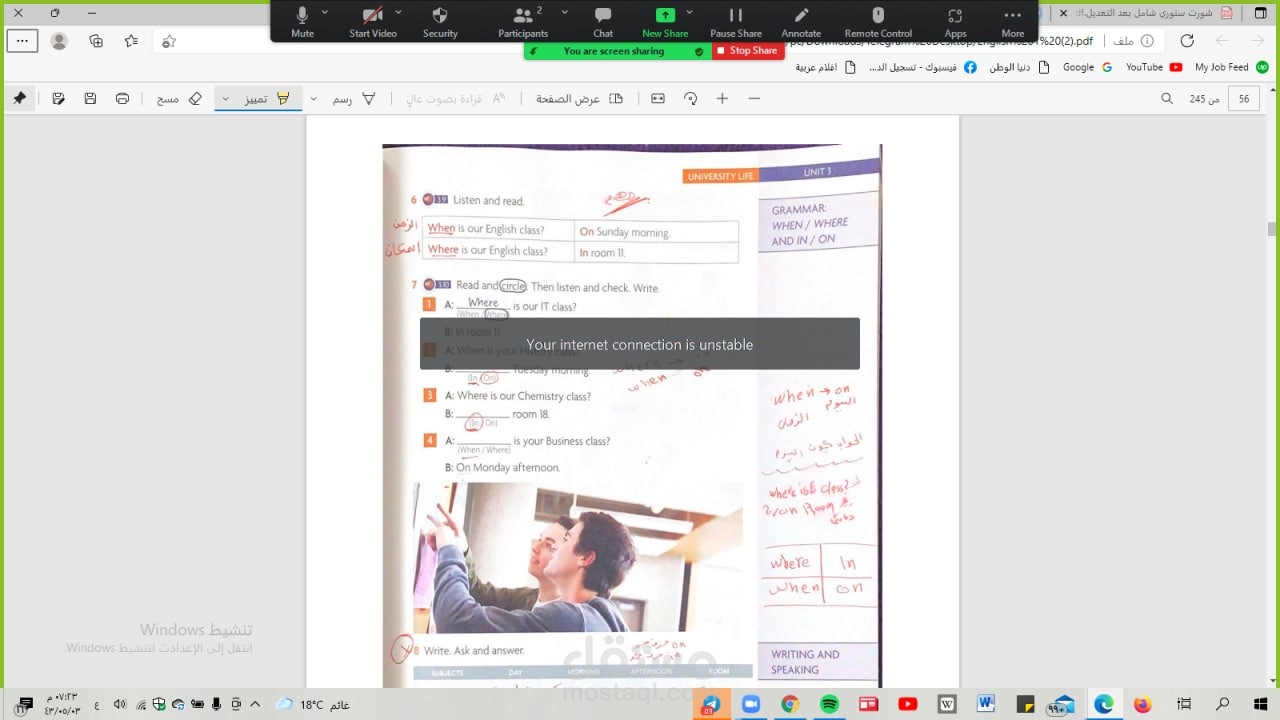Add this page to favorites star
1280x720 pixels.
[169, 41]
